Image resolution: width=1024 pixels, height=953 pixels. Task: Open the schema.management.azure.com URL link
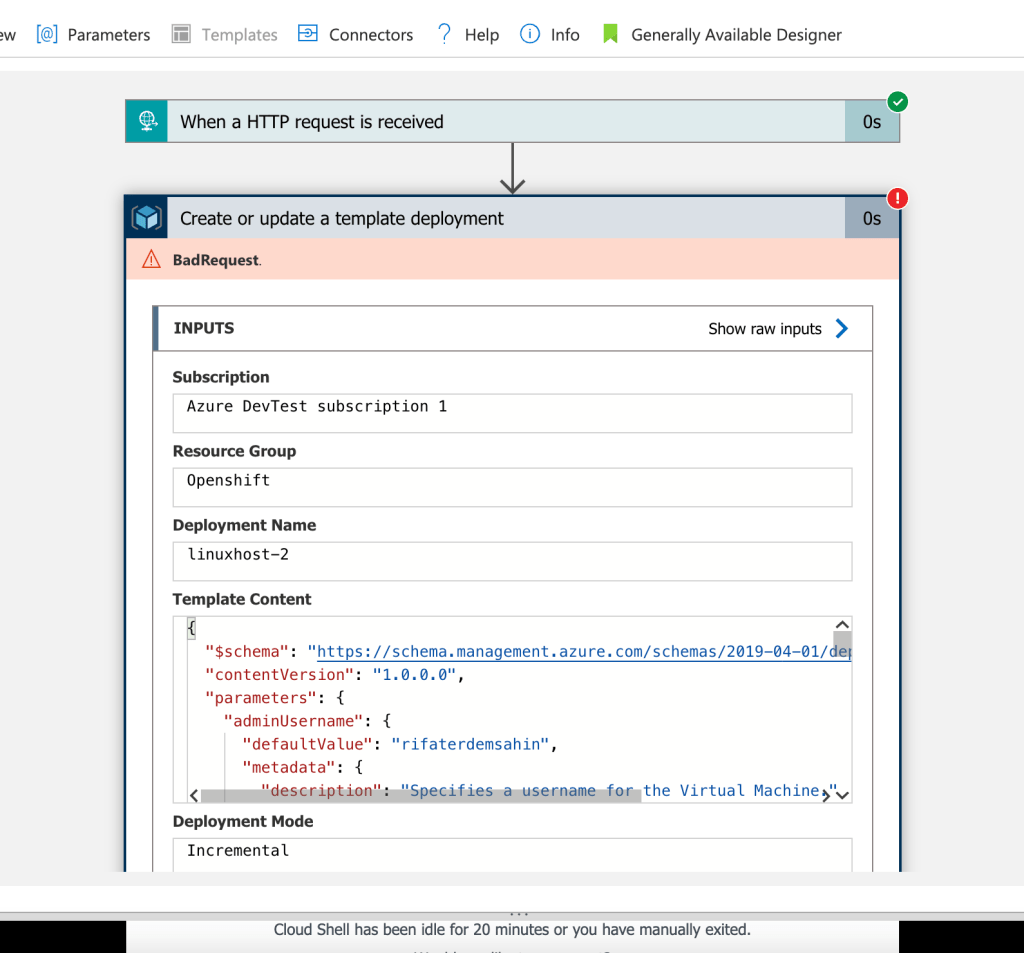pos(584,651)
